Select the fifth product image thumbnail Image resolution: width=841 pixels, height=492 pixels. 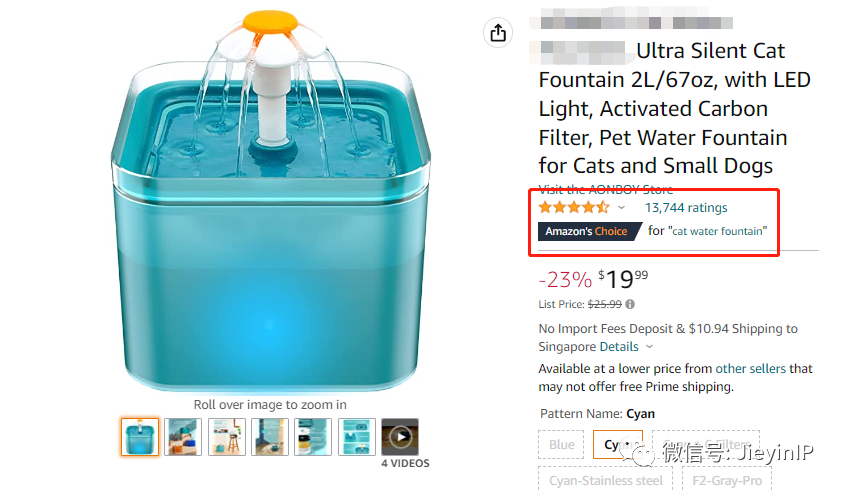coord(313,437)
